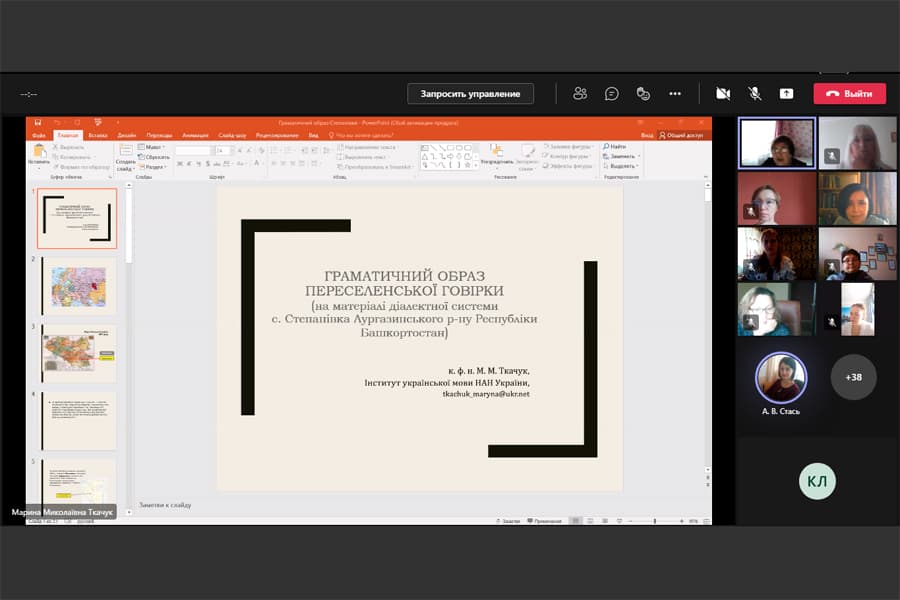Open the Заменить replace dropdown
This screenshot has height=600, width=900.
622,156
